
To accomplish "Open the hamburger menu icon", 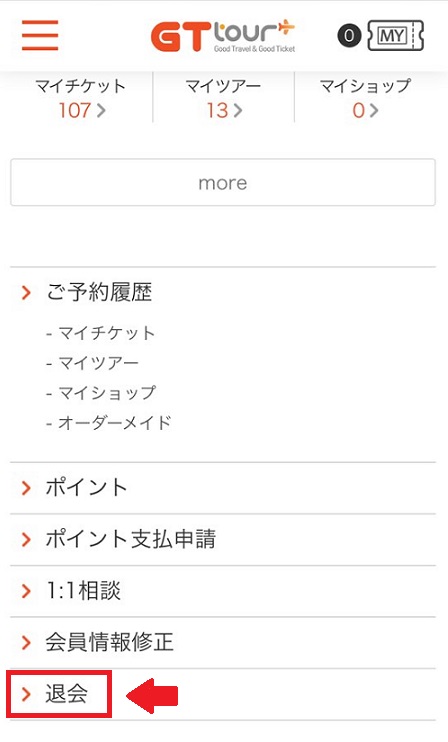I will coord(40,35).
